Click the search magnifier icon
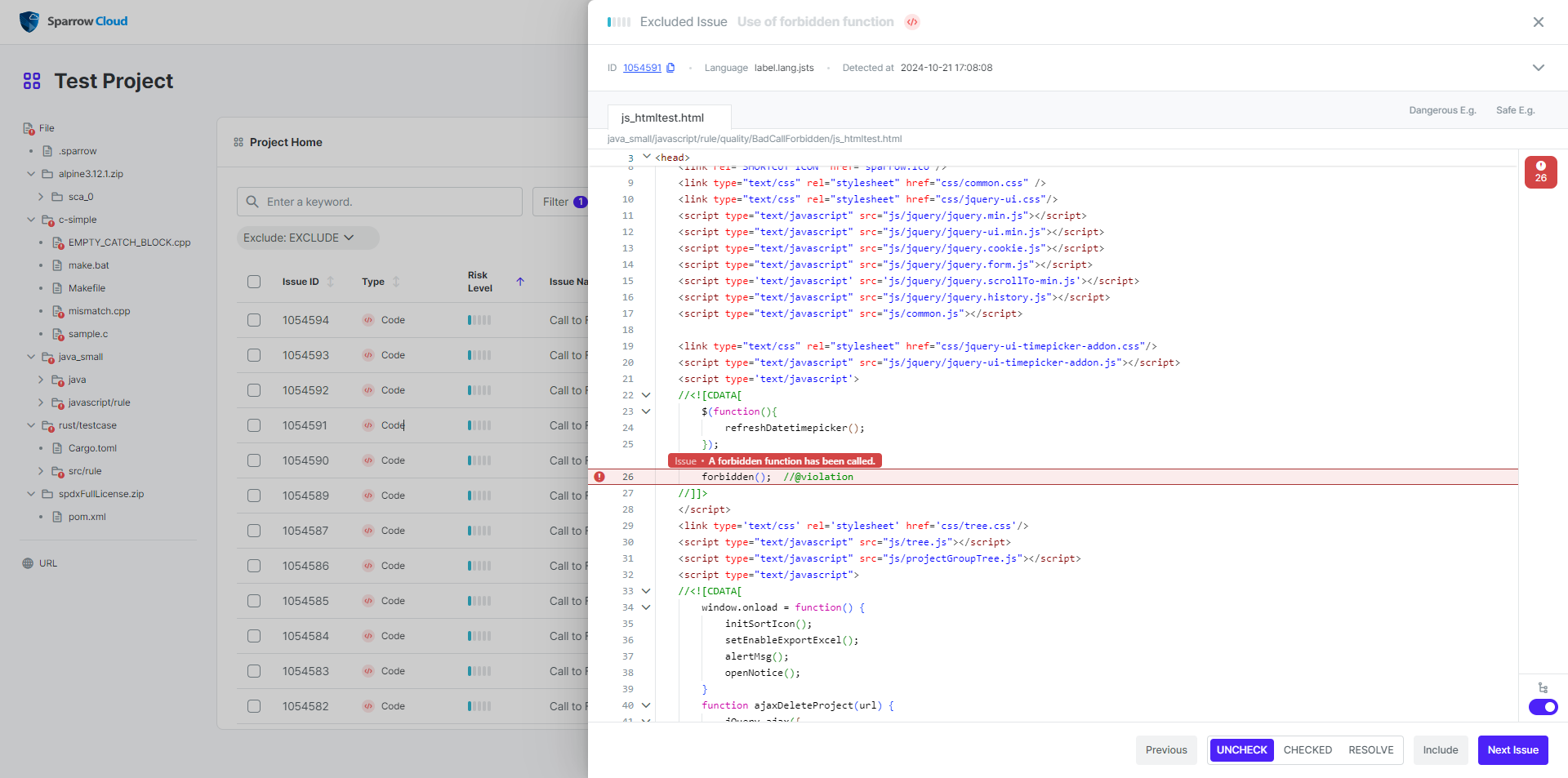The image size is (1568, 778). pos(252,202)
